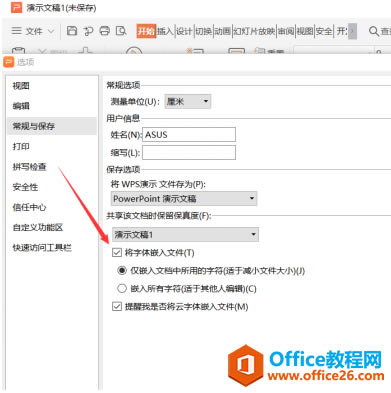Click the save icon in quick toolbar
The height and width of the screenshot is (393, 391).
pos(72,31)
